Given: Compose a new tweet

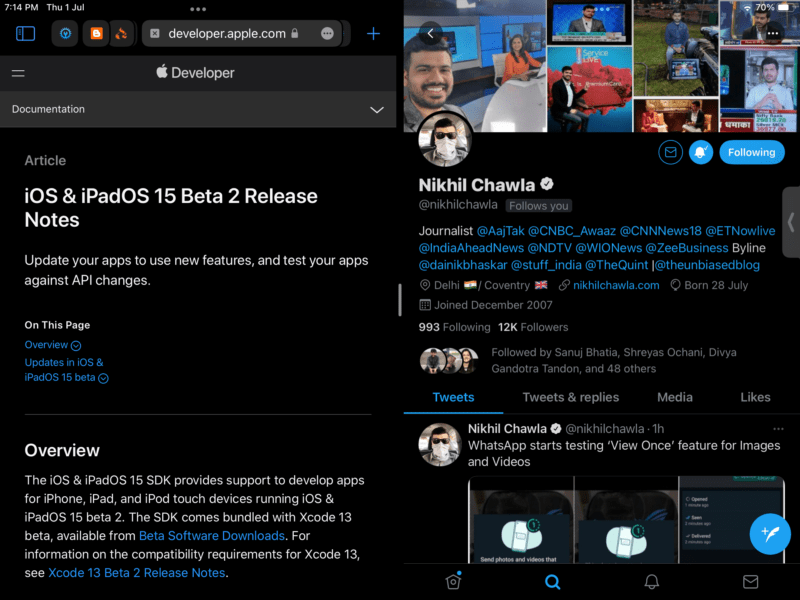Looking at the screenshot, I should click(x=770, y=534).
